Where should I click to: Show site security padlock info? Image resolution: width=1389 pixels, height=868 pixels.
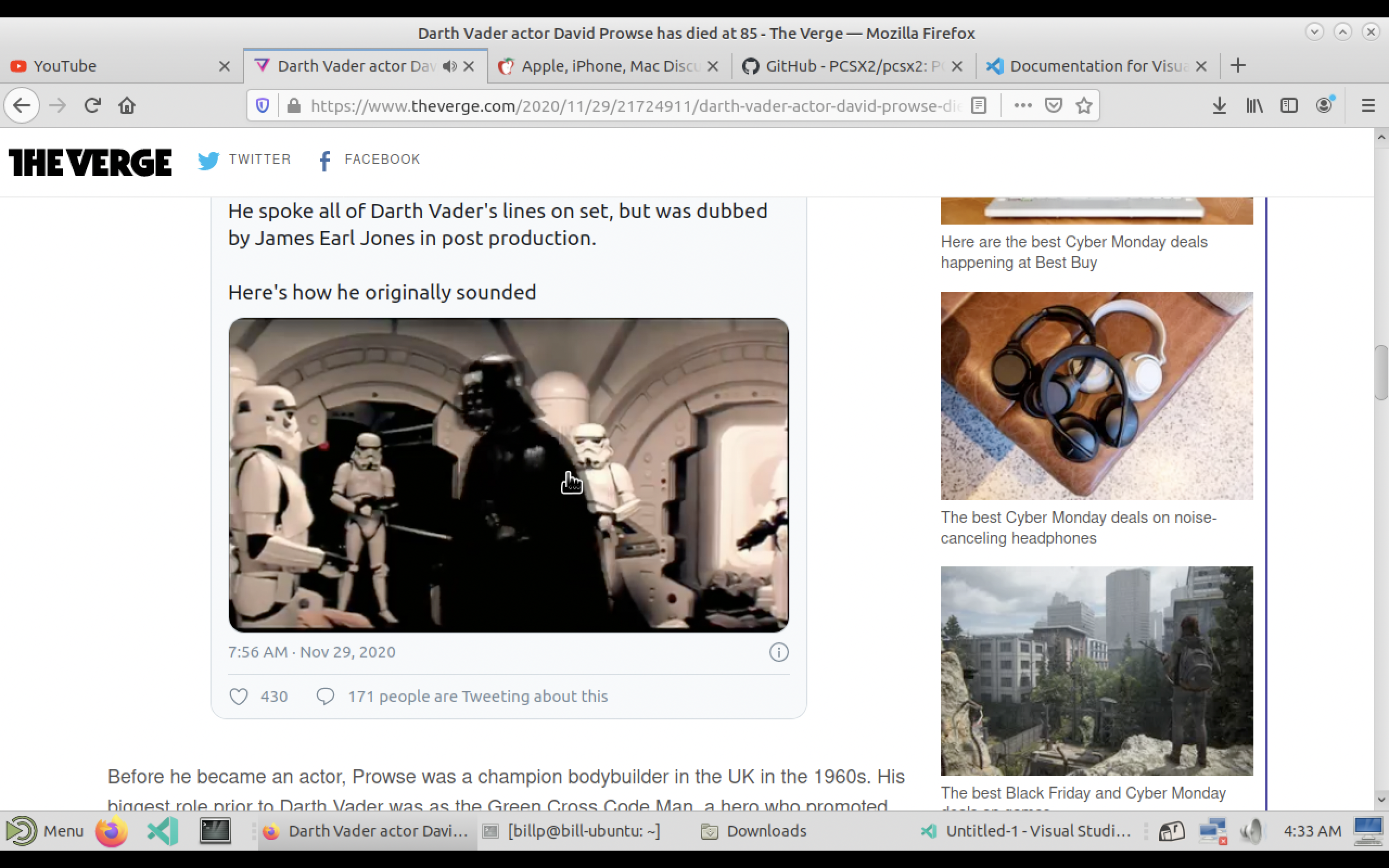(x=294, y=106)
